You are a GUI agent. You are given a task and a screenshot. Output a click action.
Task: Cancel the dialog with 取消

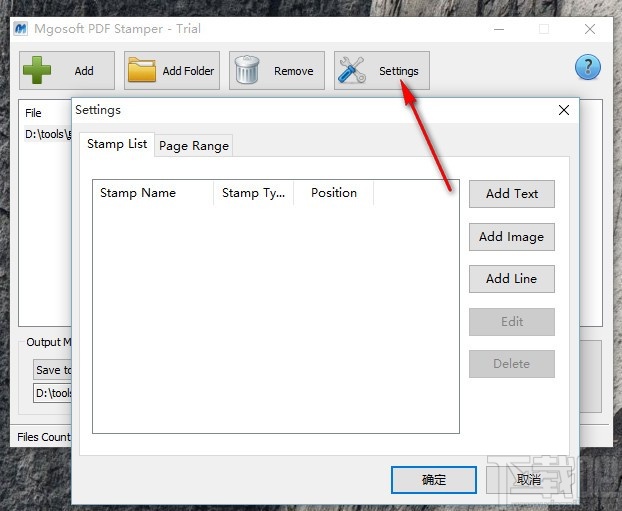tap(529, 480)
